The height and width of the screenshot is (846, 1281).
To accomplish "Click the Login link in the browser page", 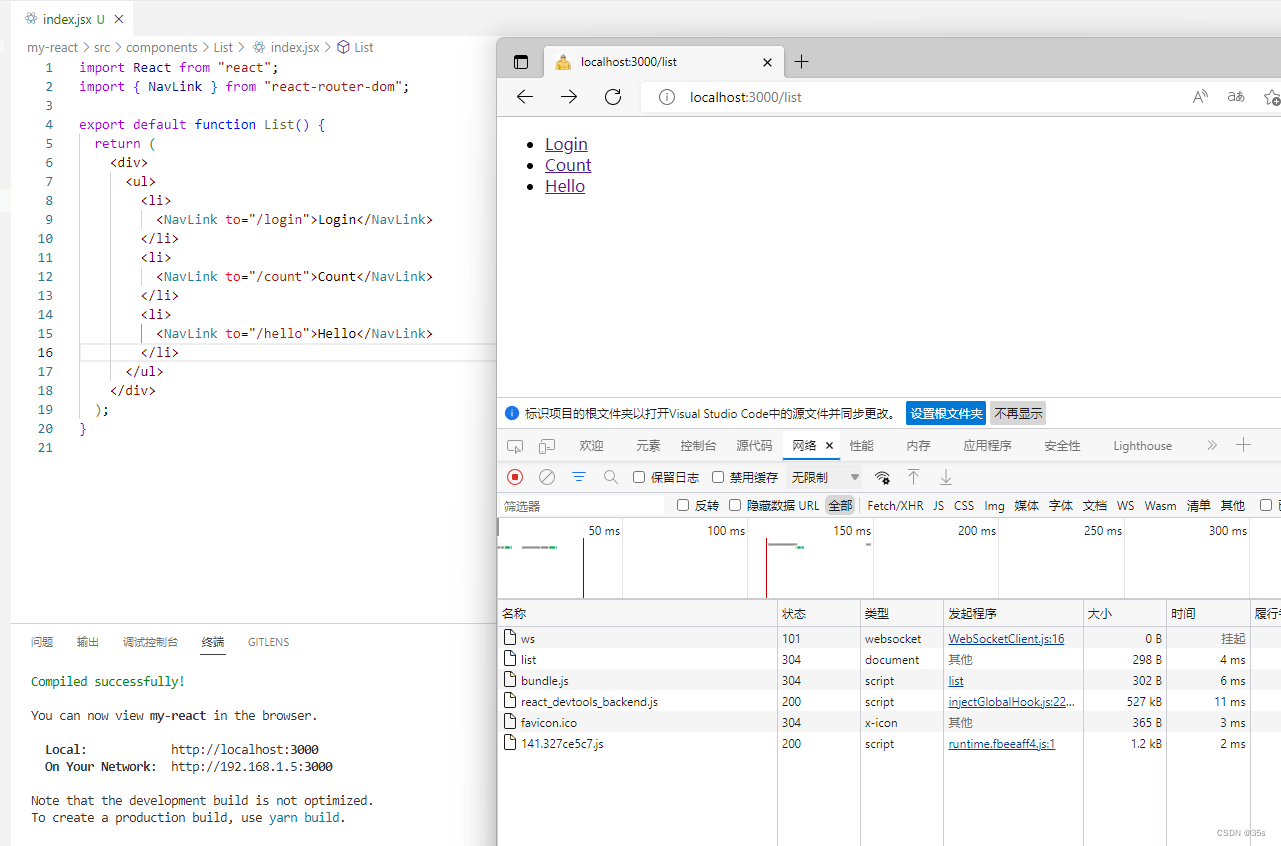I will (566, 143).
